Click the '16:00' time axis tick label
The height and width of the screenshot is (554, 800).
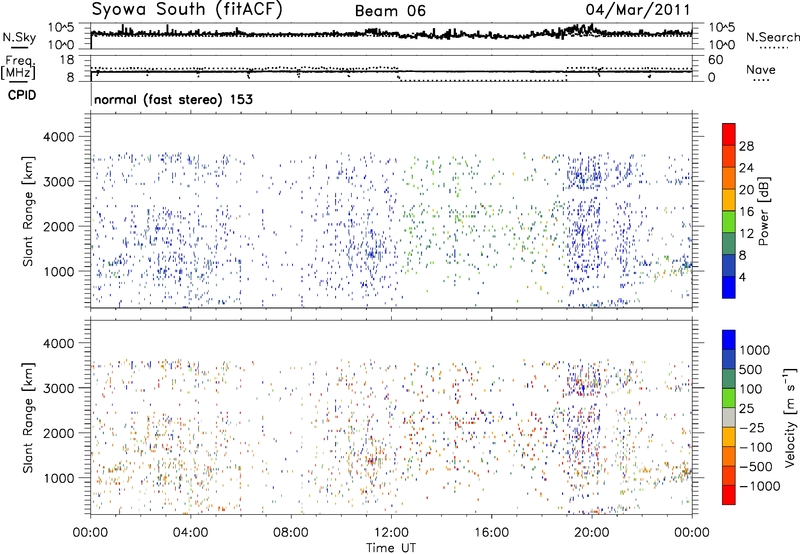point(491,533)
